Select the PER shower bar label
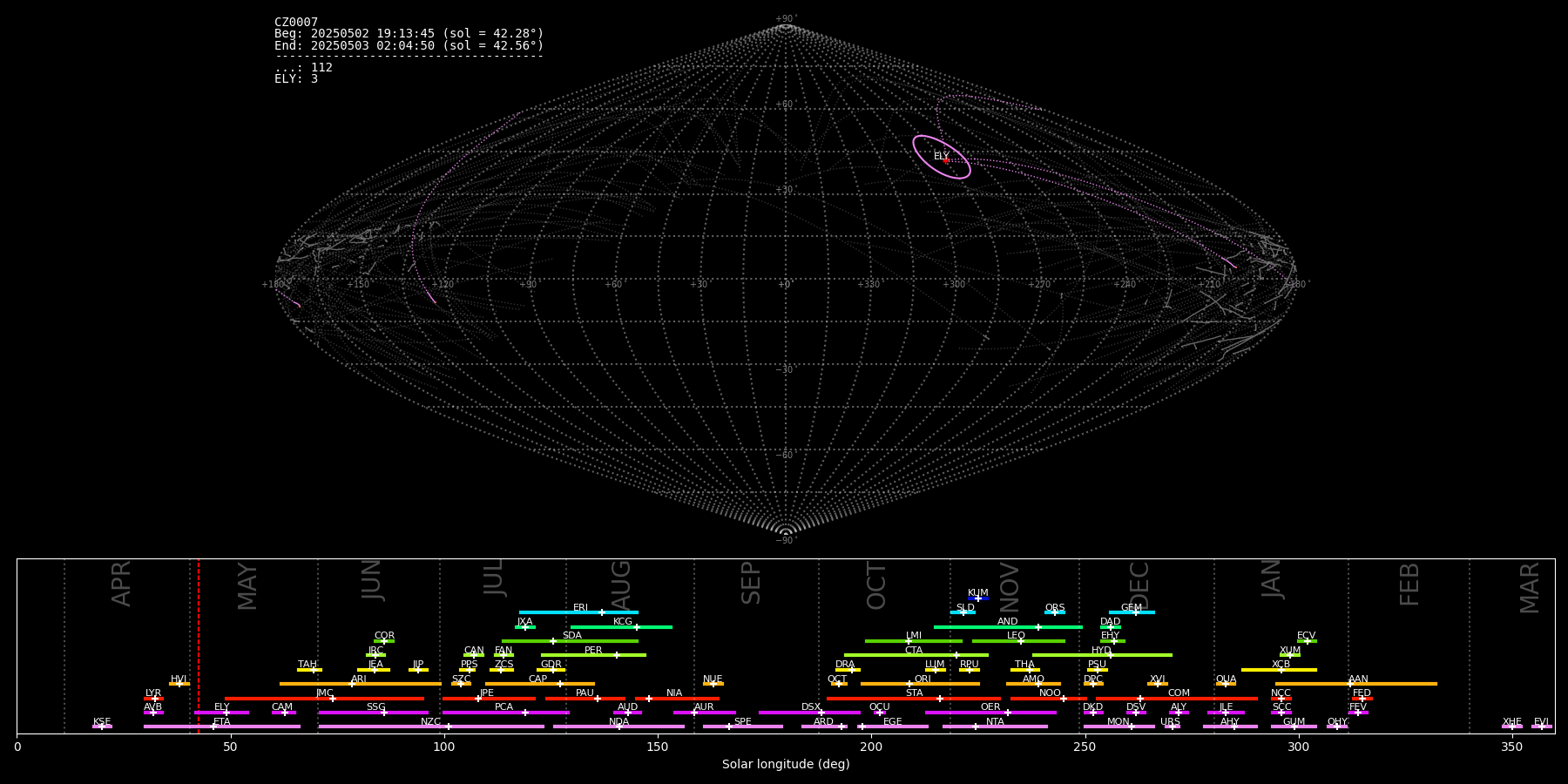This screenshot has height=784, width=1568. click(x=593, y=651)
